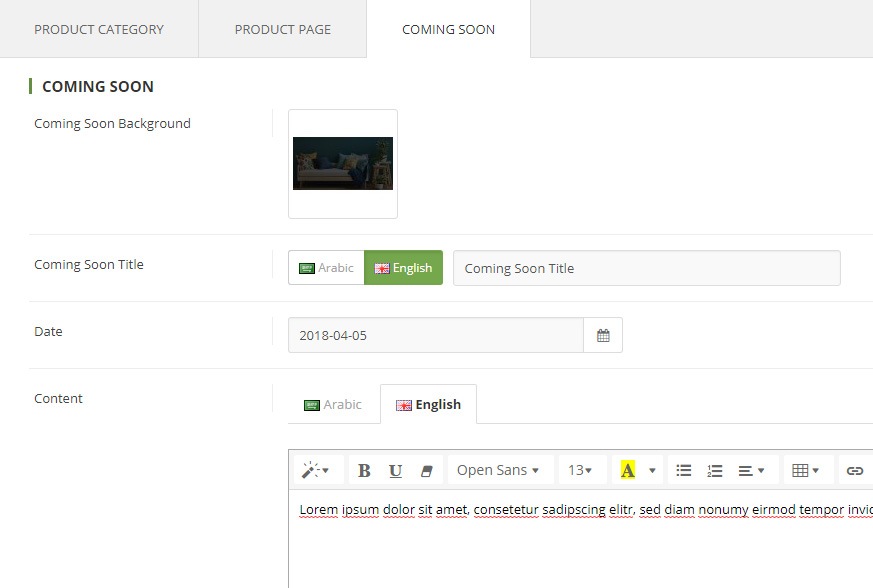The width and height of the screenshot is (873, 588).
Task: Click the insert link icon
Action: tap(855, 471)
